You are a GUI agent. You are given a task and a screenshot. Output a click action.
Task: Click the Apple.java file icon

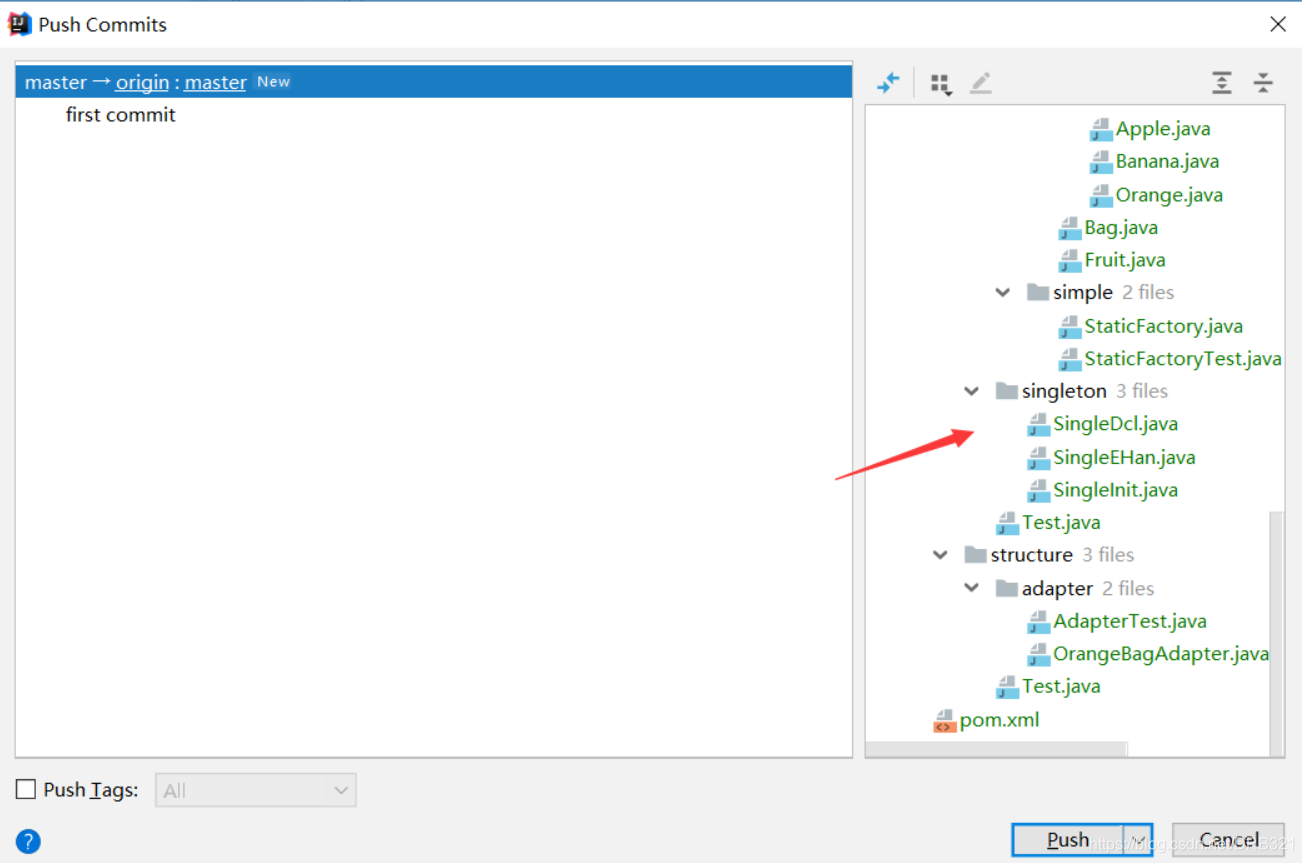click(x=1101, y=129)
